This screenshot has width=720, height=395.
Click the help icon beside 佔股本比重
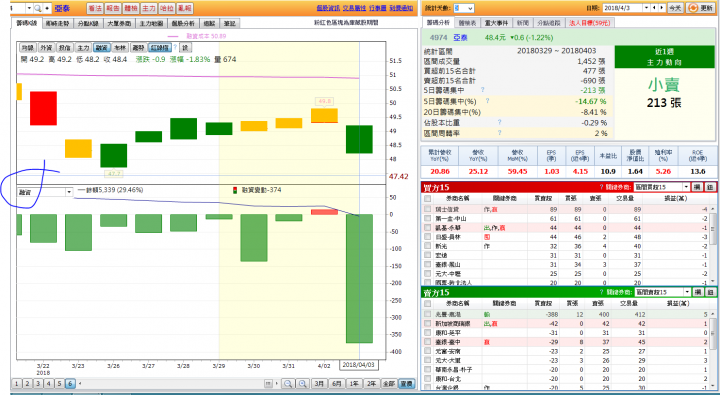(499, 122)
